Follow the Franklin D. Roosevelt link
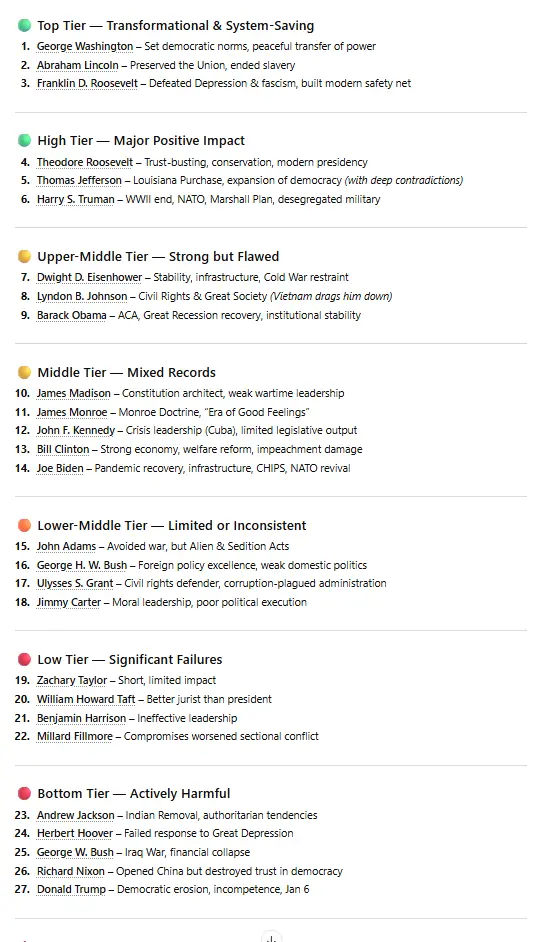 coord(87,83)
